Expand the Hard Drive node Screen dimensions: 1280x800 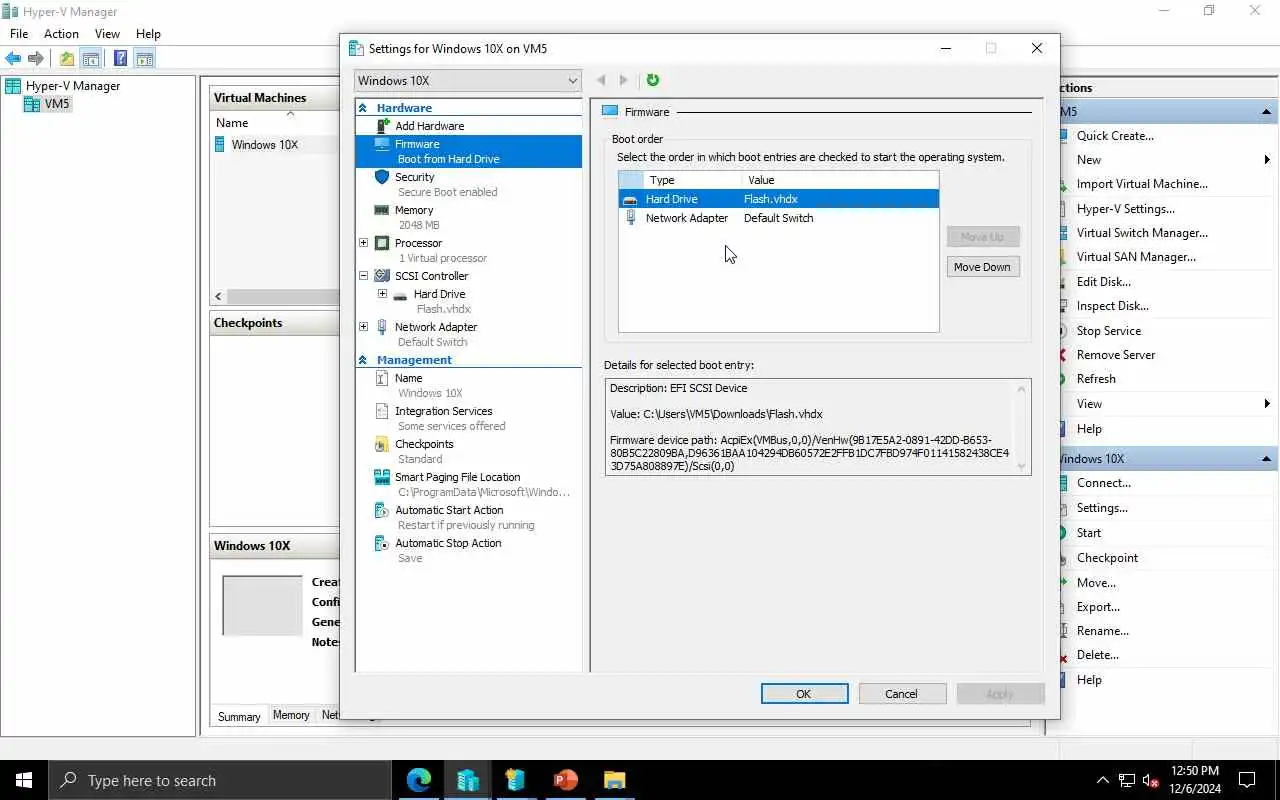click(x=382, y=294)
